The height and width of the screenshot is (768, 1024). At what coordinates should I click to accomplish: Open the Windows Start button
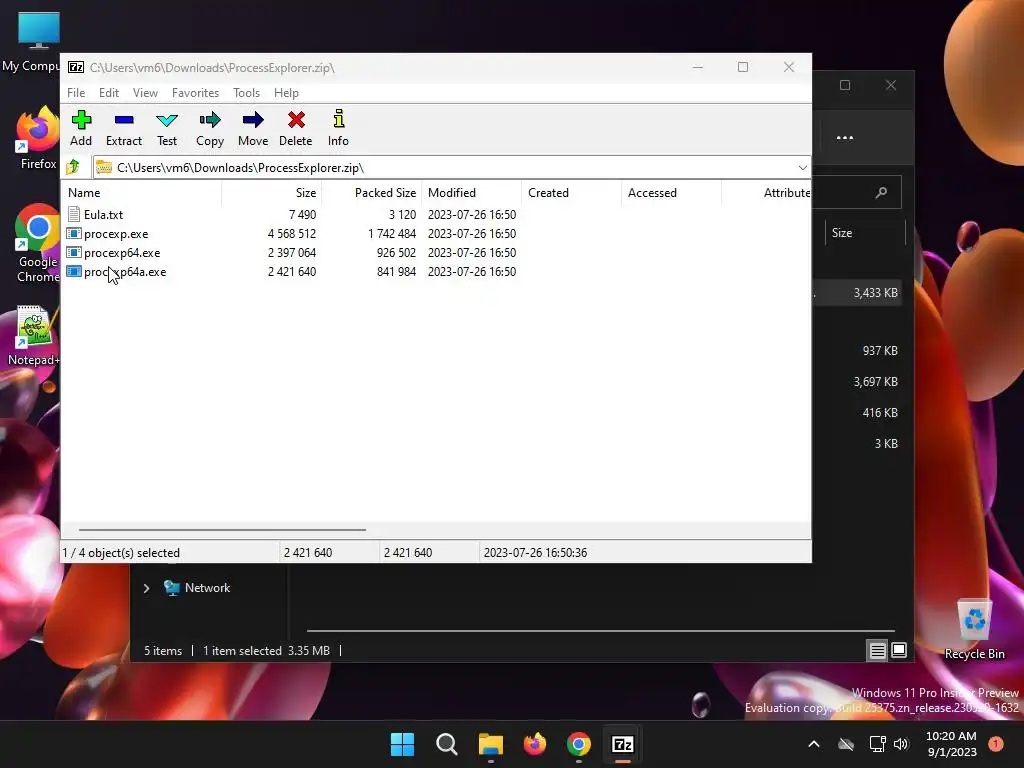(402, 744)
